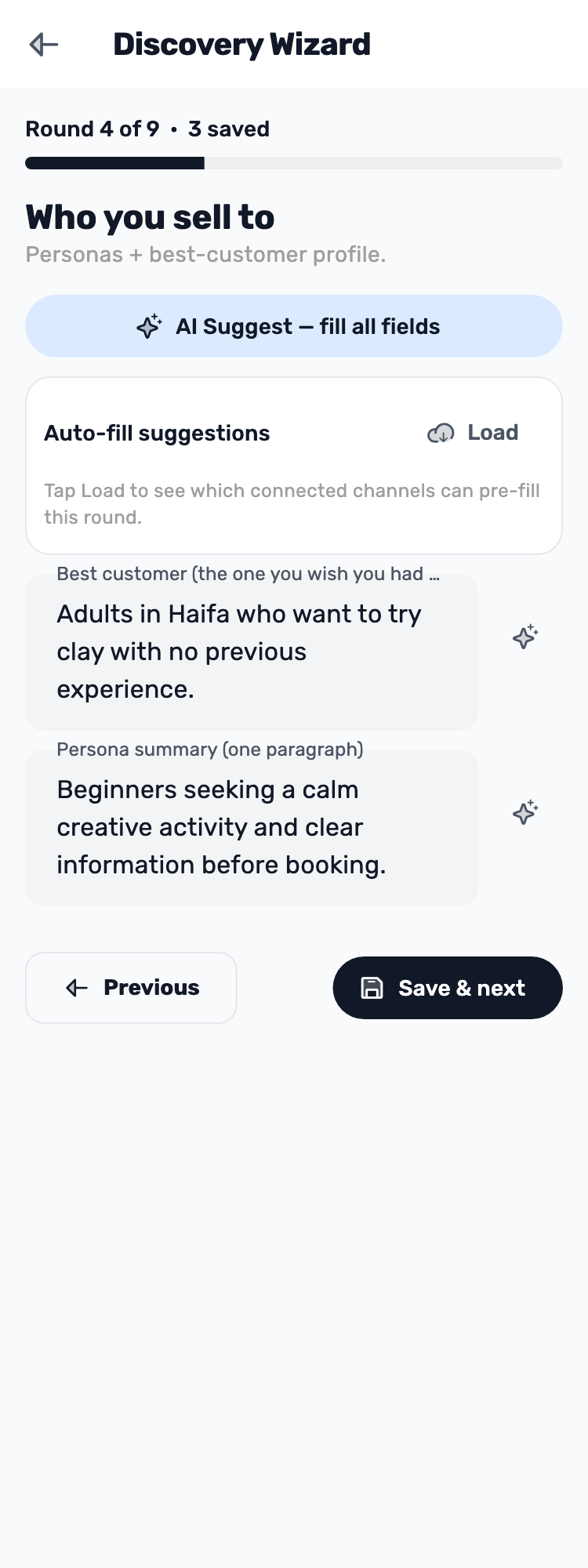Click the Who you sell to heading
The height and width of the screenshot is (1568, 588).
click(x=150, y=217)
